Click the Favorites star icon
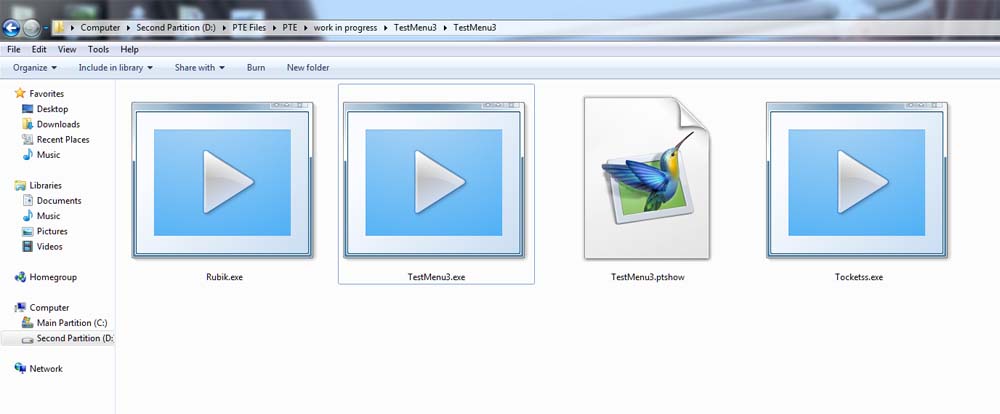1000x414 pixels. click(x=20, y=93)
